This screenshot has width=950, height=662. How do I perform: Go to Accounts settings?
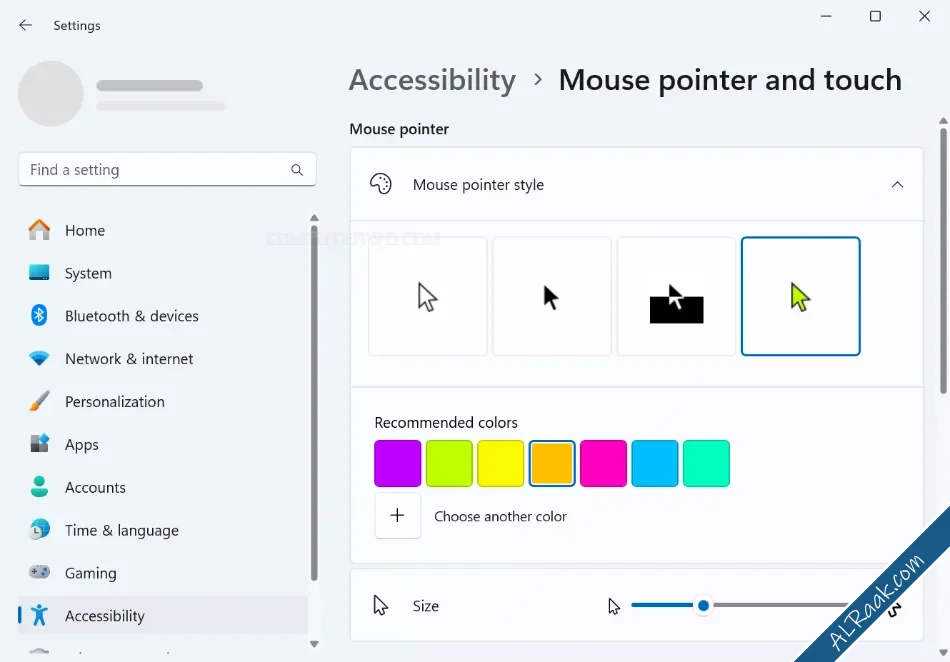(x=164, y=488)
